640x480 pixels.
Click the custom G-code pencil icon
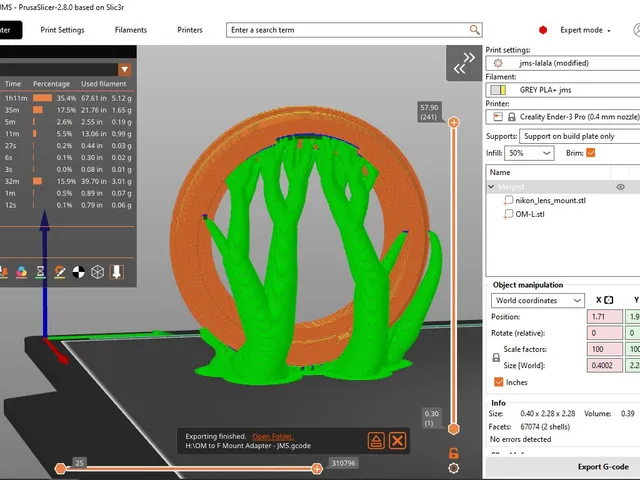coord(60,272)
